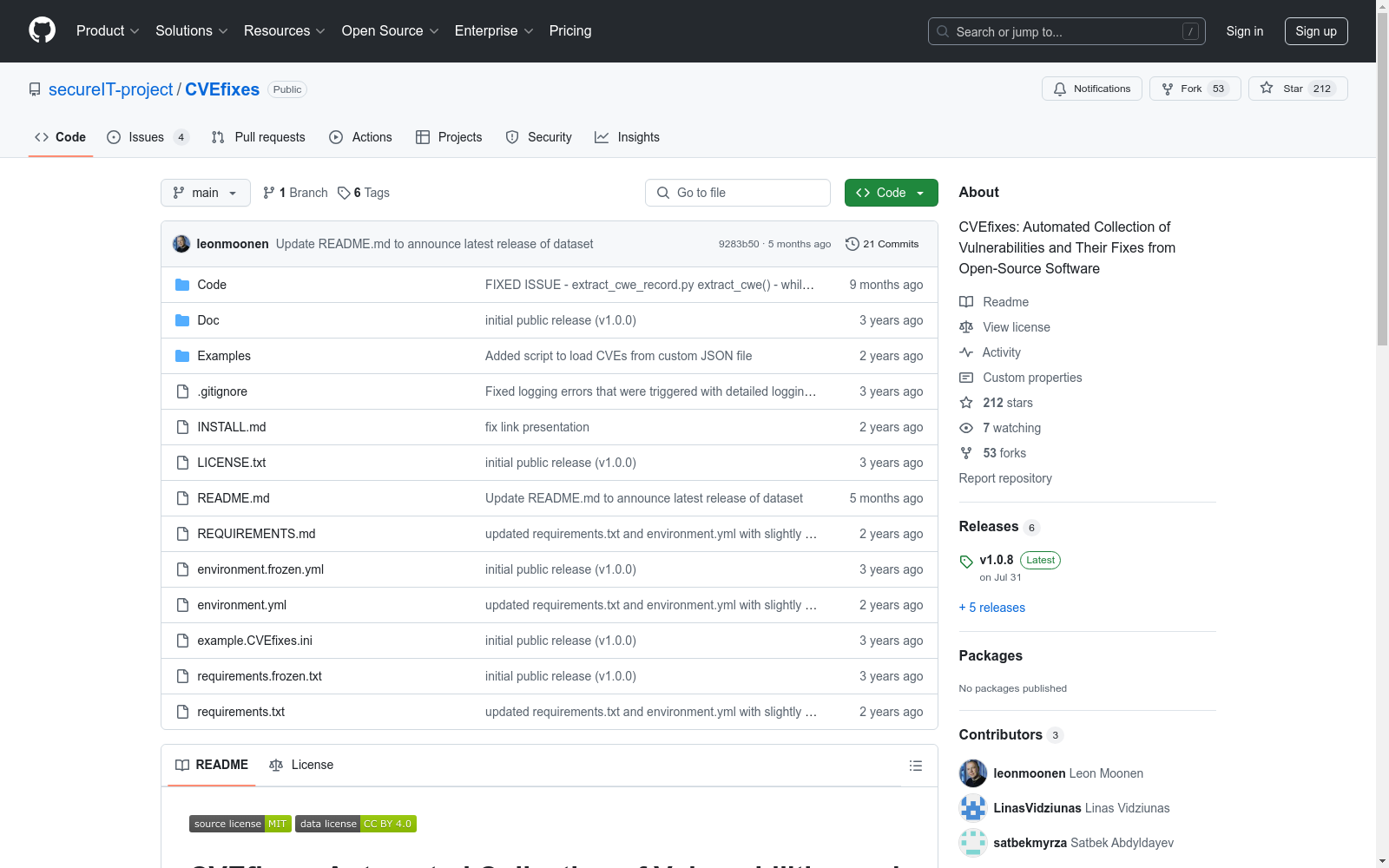Open the Examples folder

tap(223, 356)
